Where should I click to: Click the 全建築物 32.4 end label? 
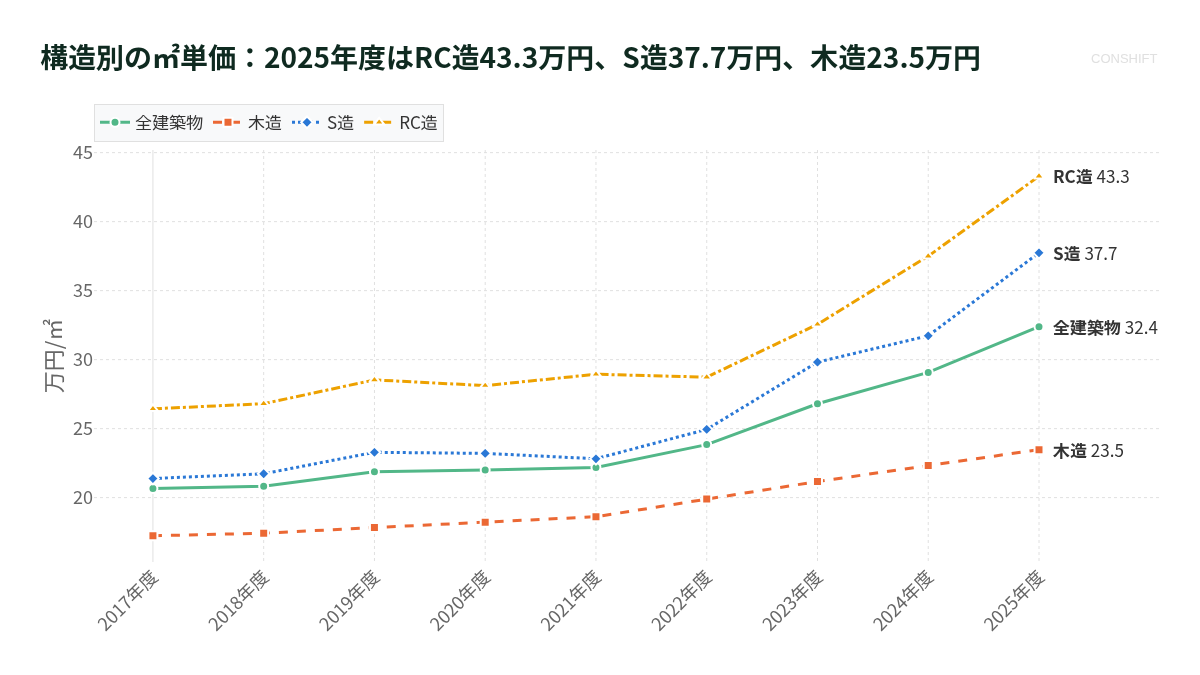point(1105,328)
